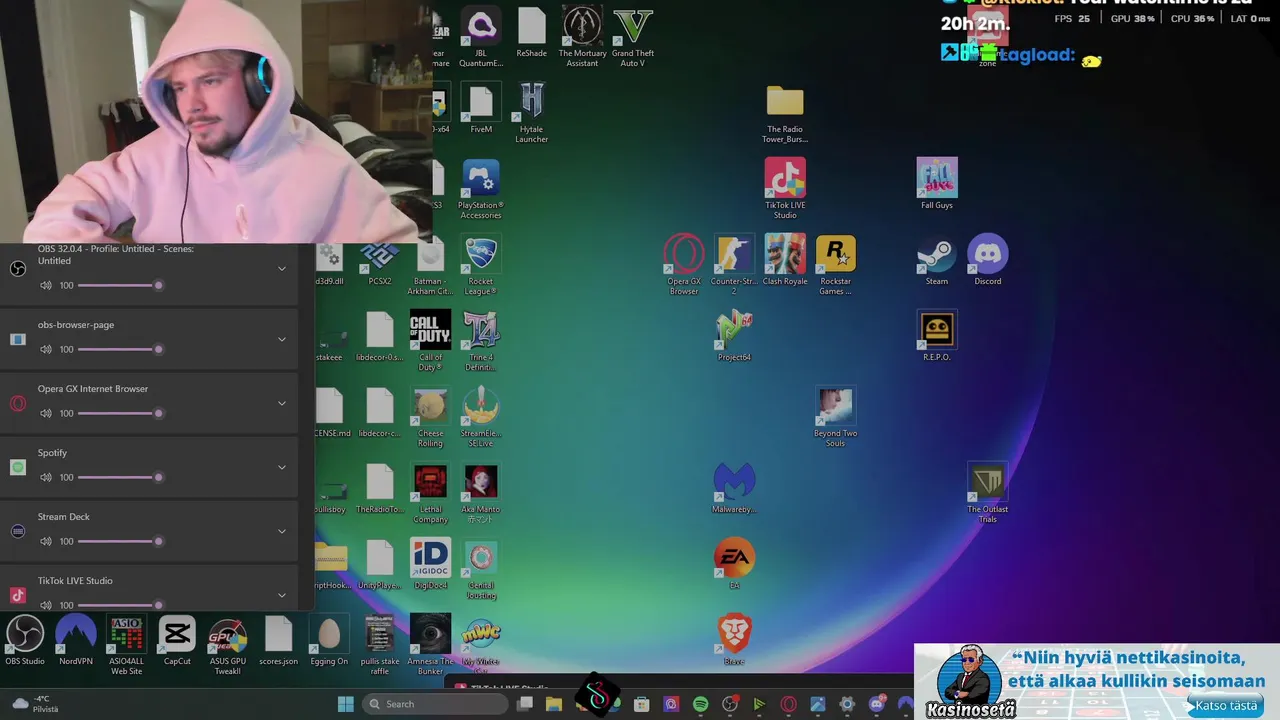Adjust the Opera GX volume slider
Viewport: 1280px width, 720px height.
pyautogui.click(x=120, y=414)
